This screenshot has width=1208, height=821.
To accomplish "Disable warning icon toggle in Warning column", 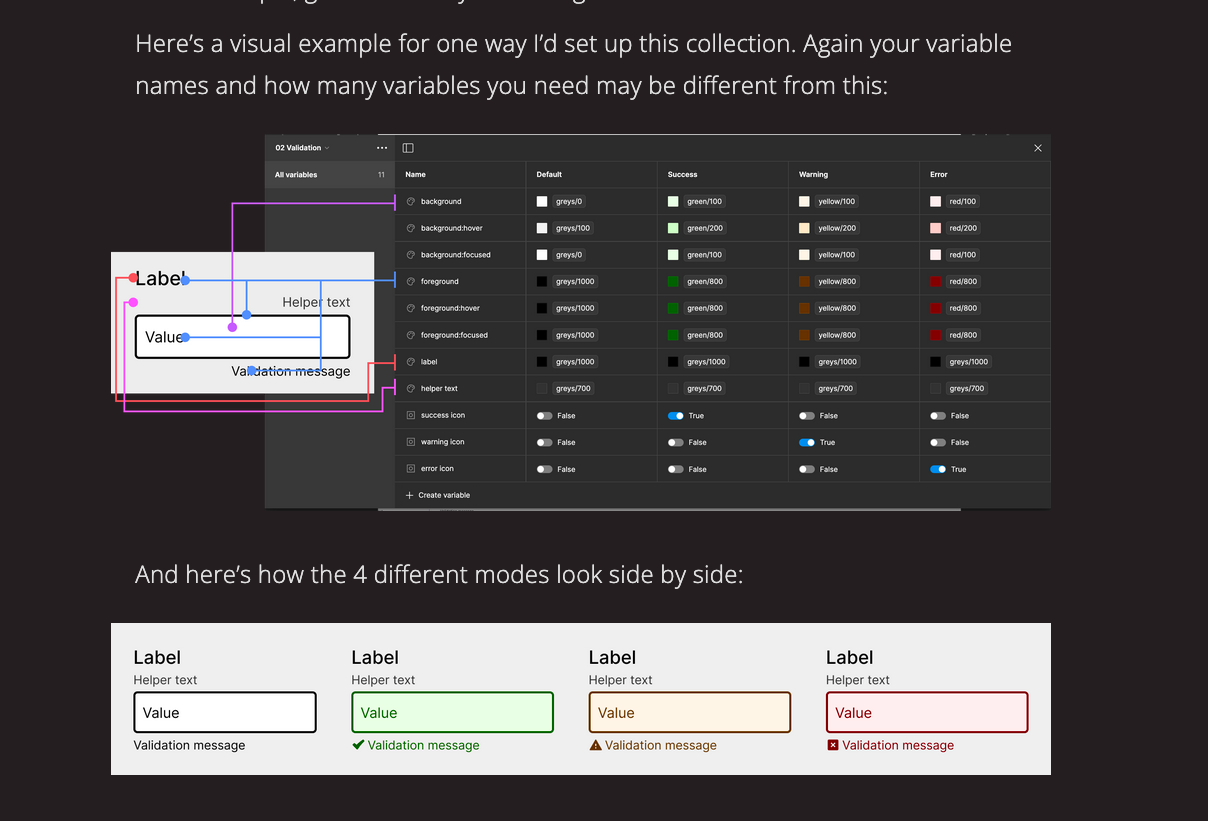I will coord(807,442).
